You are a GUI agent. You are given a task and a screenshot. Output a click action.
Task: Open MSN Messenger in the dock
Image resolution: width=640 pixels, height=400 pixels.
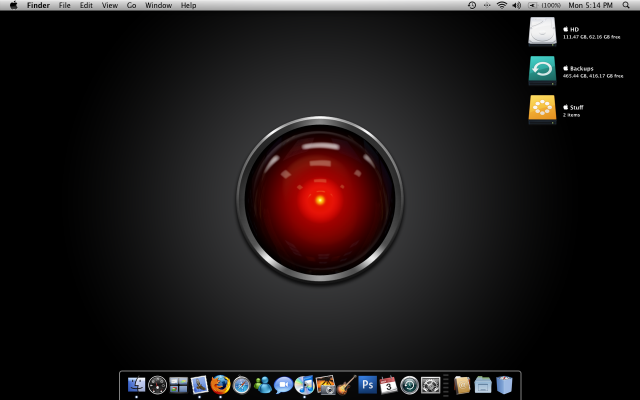tap(262, 385)
